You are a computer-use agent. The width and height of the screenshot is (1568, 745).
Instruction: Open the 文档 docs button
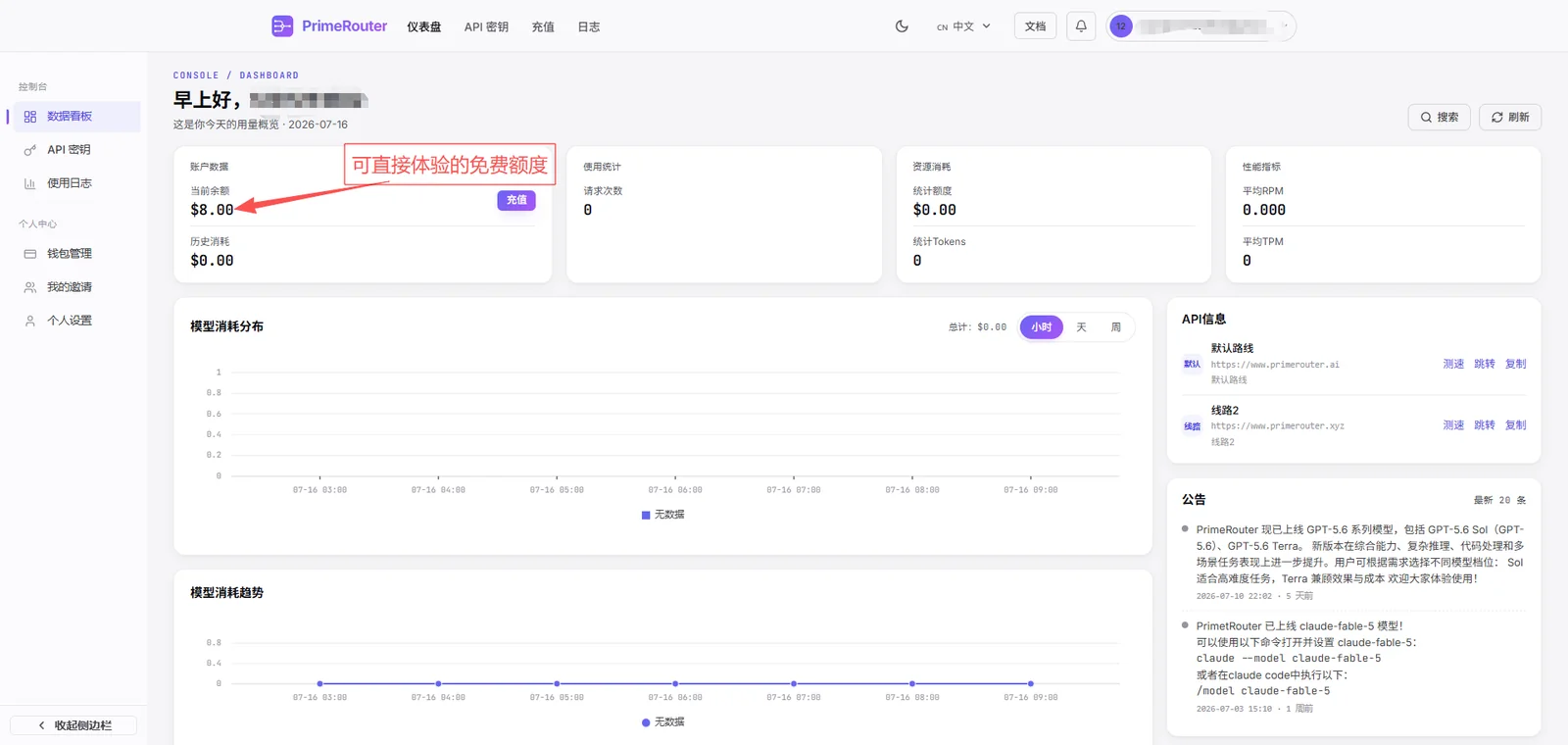point(1035,26)
